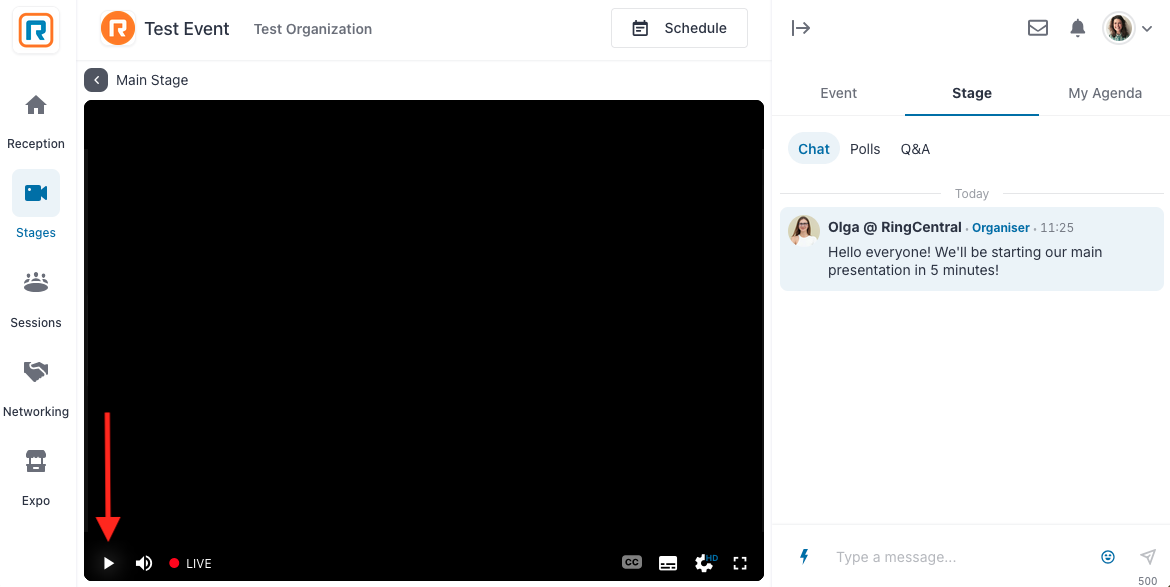Send the chat message
The width and height of the screenshot is (1170, 587).
[x=1148, y=556]
